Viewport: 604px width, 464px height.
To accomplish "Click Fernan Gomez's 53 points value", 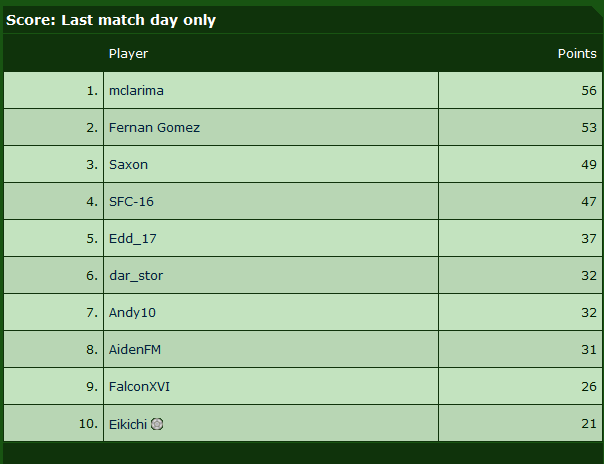I will click(589, 127).
